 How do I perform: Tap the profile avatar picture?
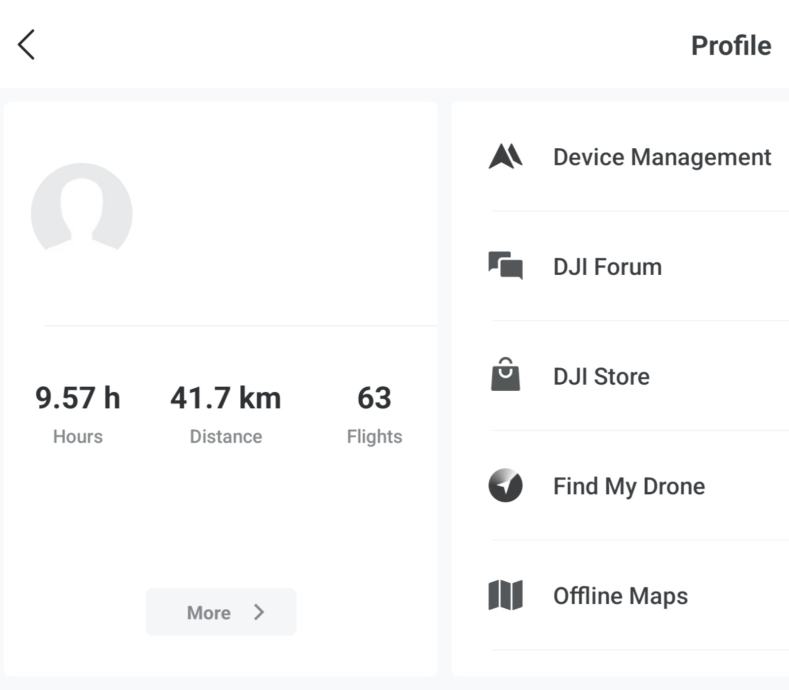coord(82,208)
